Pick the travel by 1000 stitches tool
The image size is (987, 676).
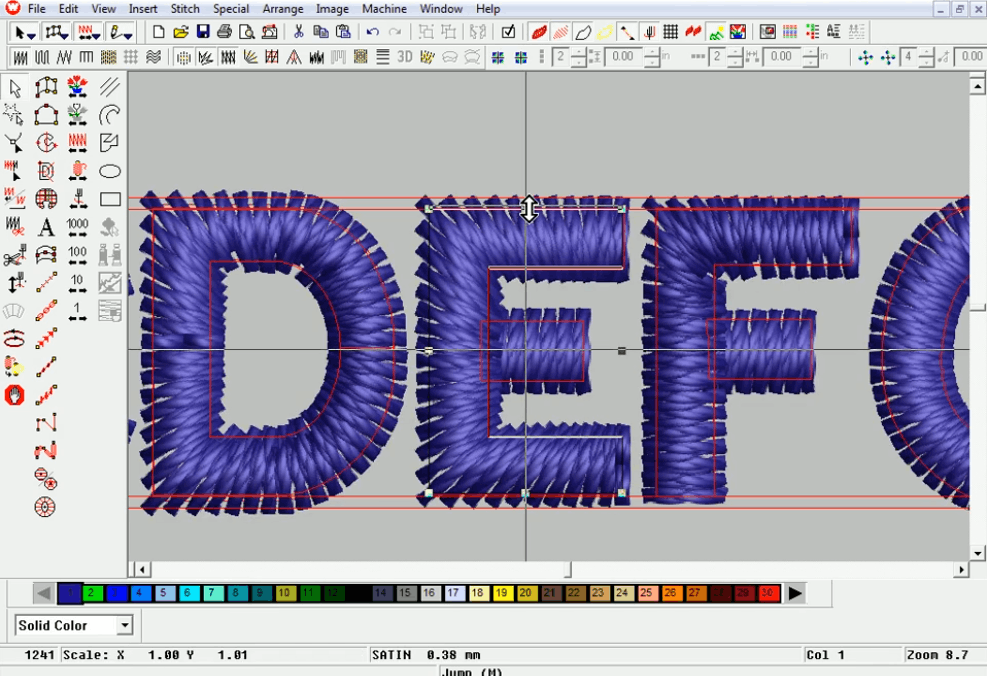(77, 227)
